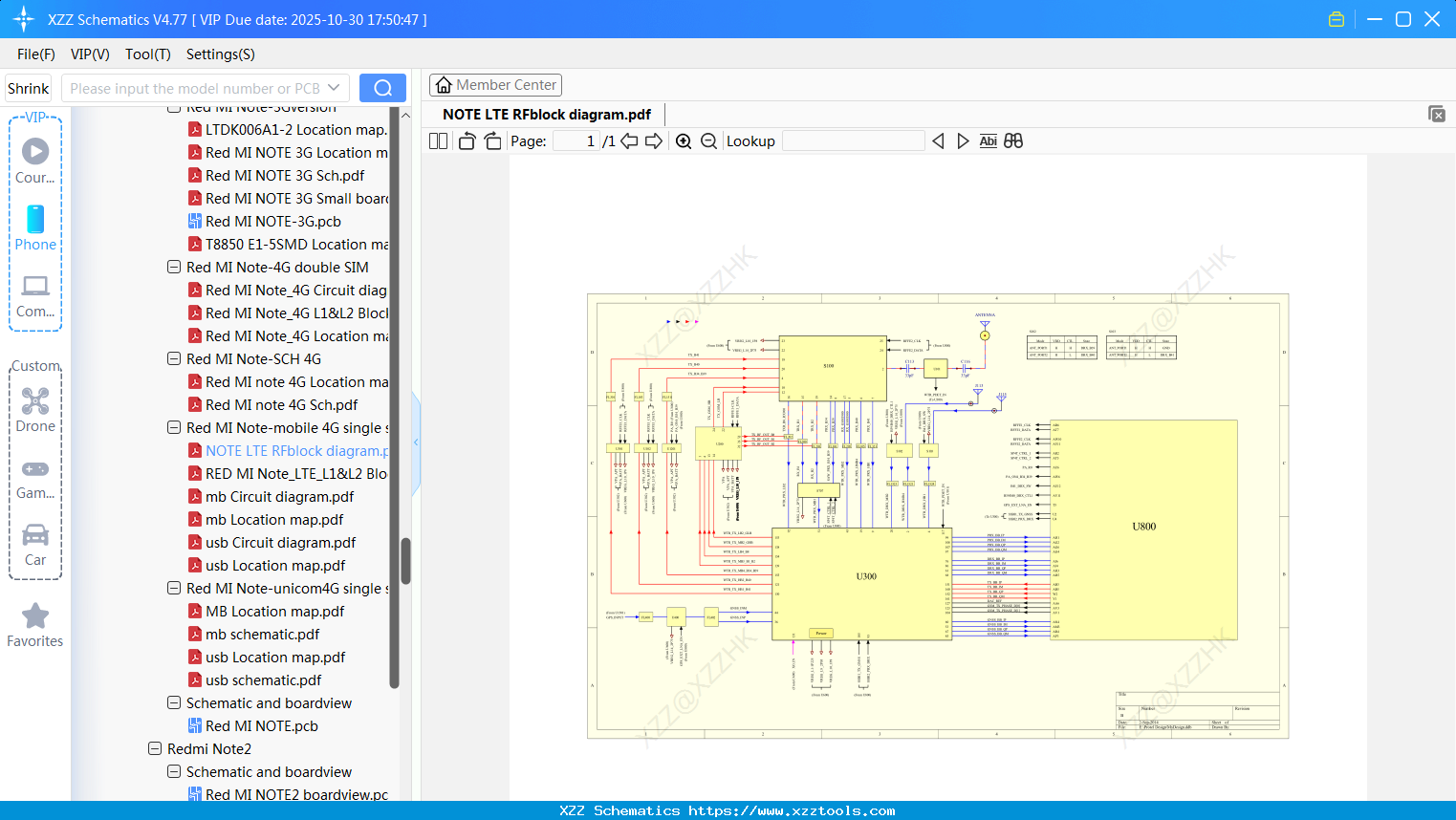Click the binoculars search icon in the toolbar
This screenshot has height=820, width=1456.
(1013, 140)
